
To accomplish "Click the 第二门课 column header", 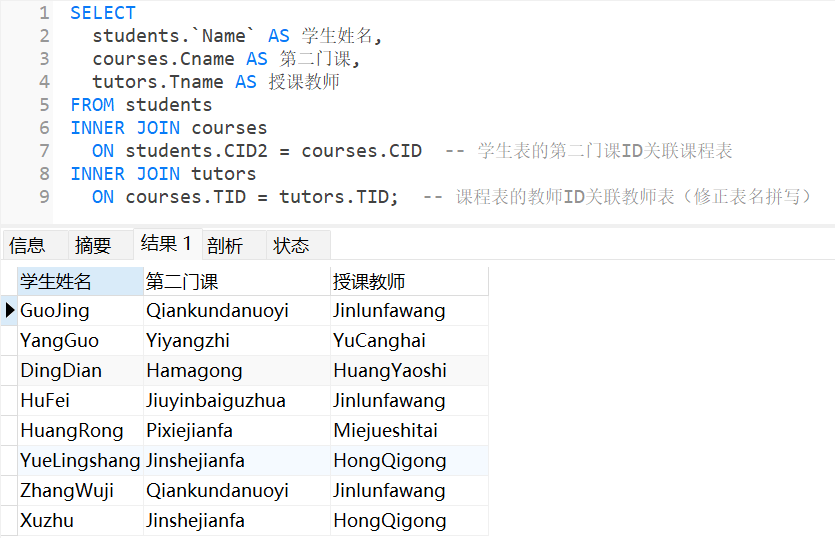I will (237, 281).
